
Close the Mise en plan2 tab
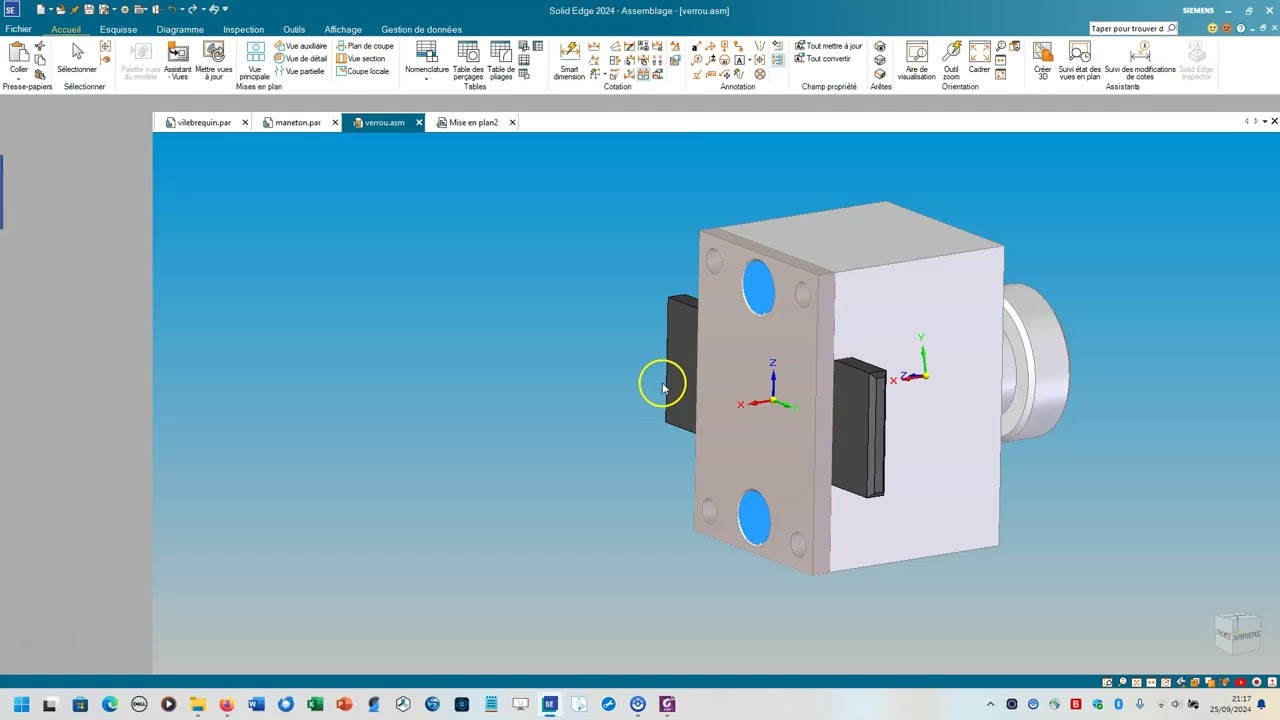tap(512, 122)
